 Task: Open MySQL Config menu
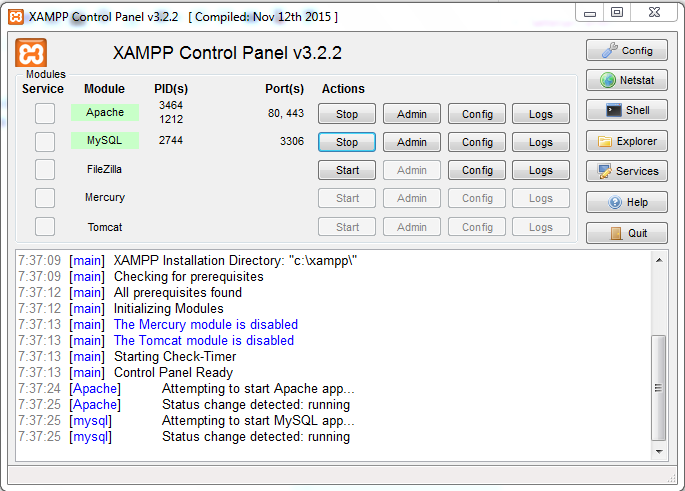(477, 142)
